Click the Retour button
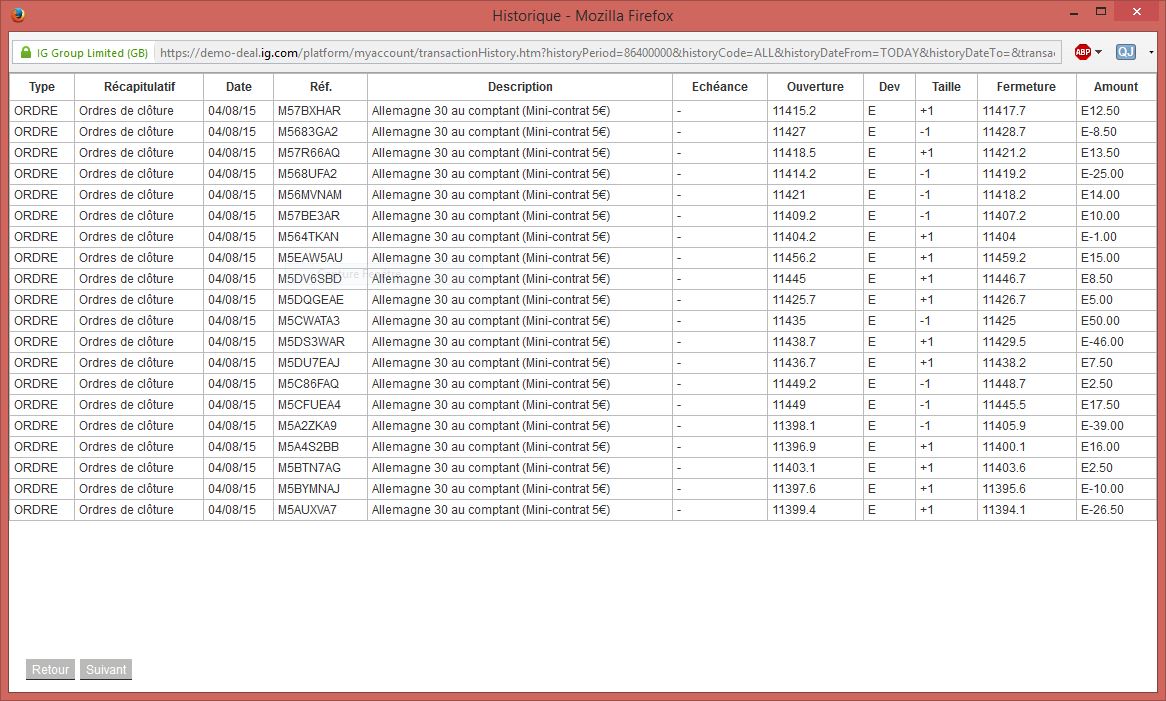 (51, 669)
